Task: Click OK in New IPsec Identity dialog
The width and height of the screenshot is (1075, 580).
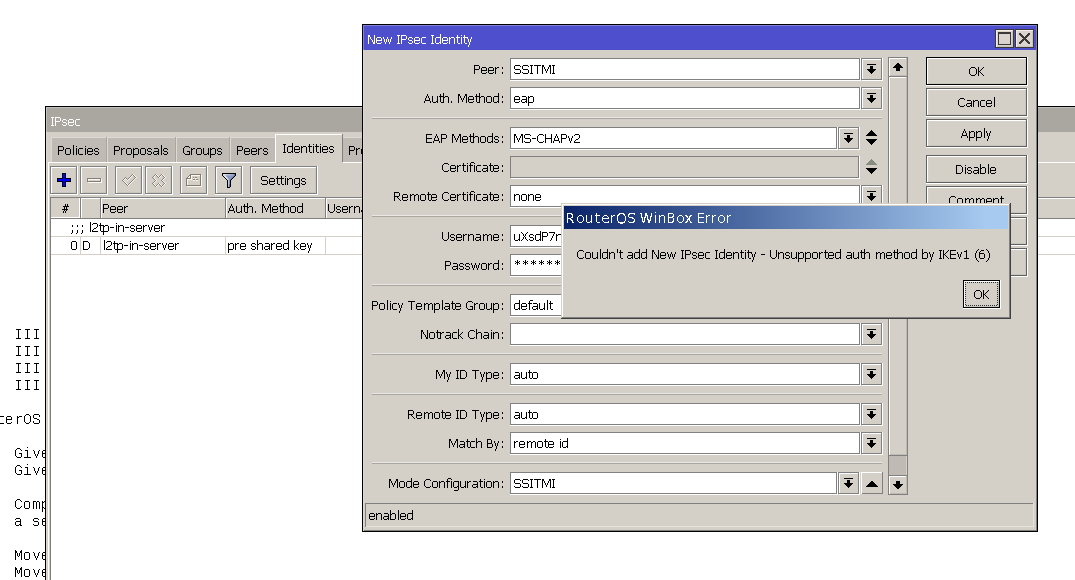Action: [976, 71]
